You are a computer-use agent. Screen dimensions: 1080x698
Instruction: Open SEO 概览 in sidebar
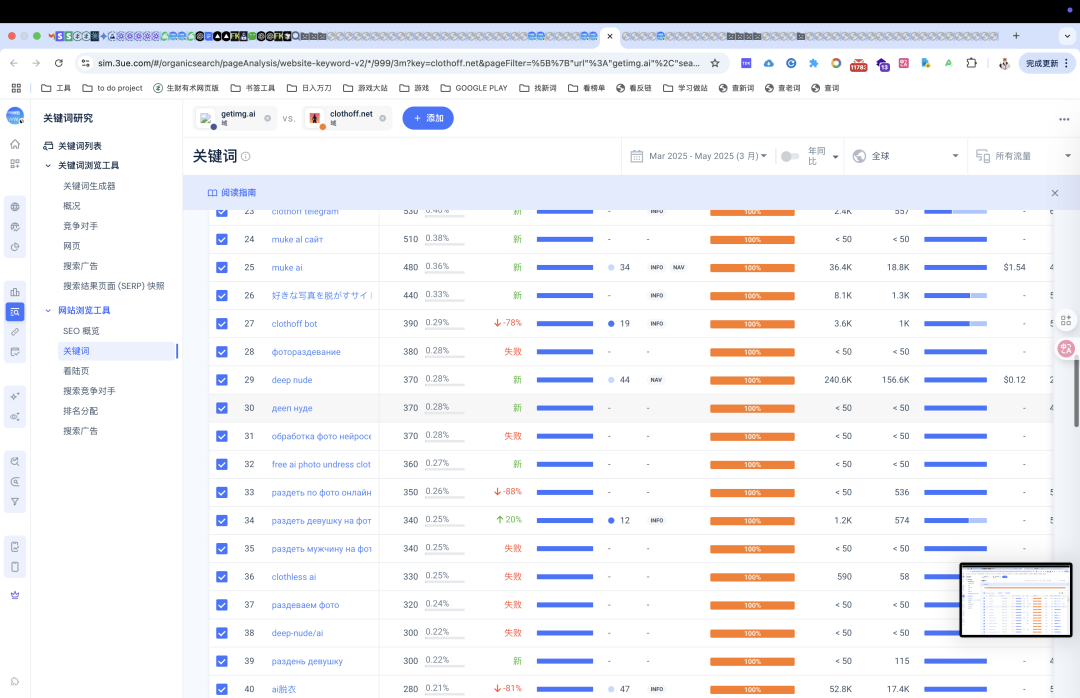(81, 331)
